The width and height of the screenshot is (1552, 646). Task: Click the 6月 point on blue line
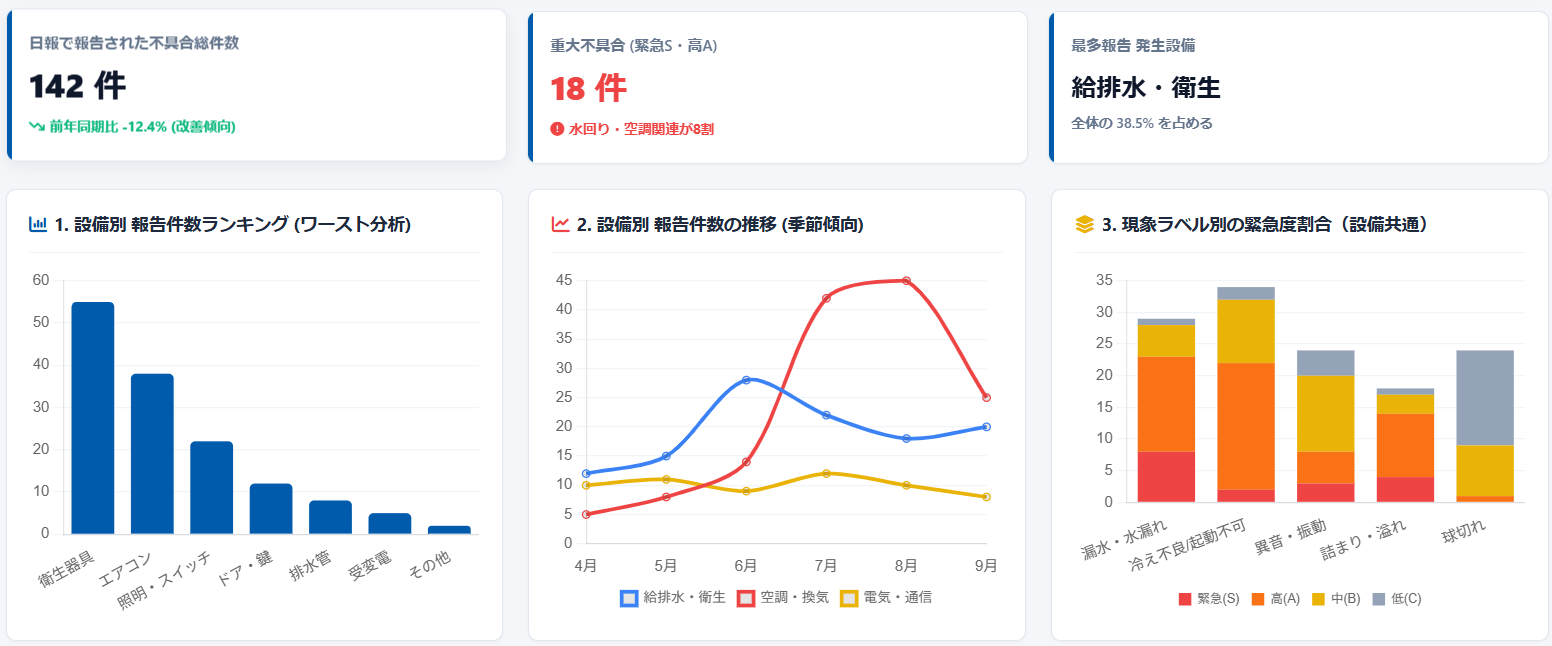(746, 380)
